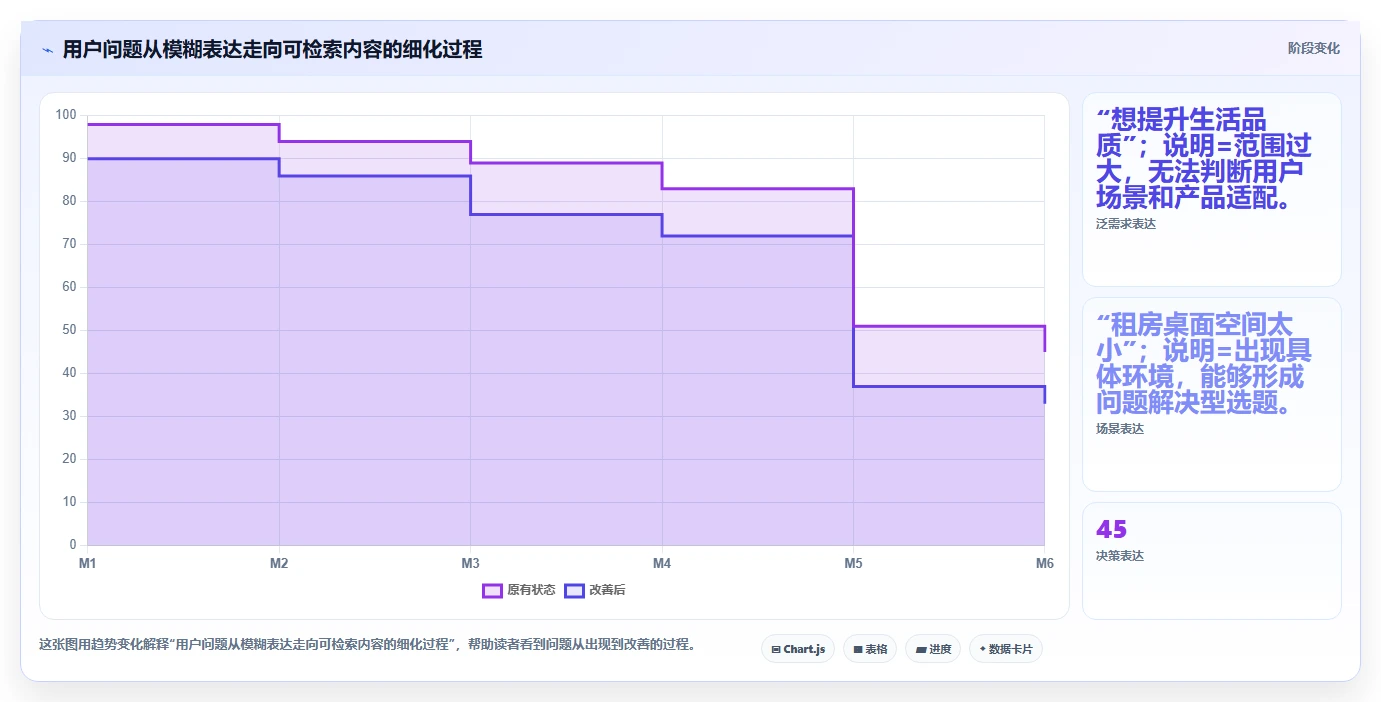The height and width of the screenshot is (702, 1381).
Task: Click the 决策表达 value 45
Action: click(1111, 530)
